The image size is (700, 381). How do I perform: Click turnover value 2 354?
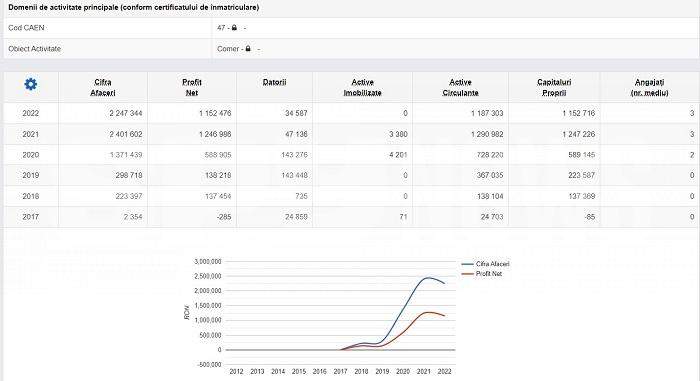[x=133, y=217]
